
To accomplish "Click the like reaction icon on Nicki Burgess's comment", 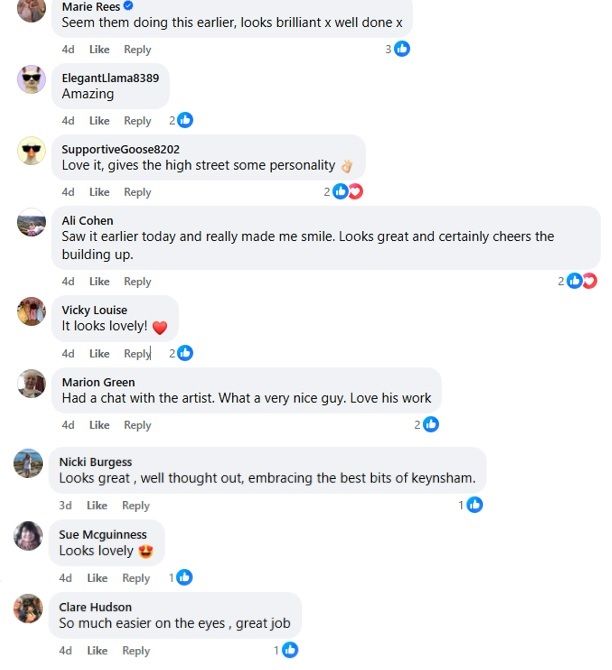I will click(475, 505).
